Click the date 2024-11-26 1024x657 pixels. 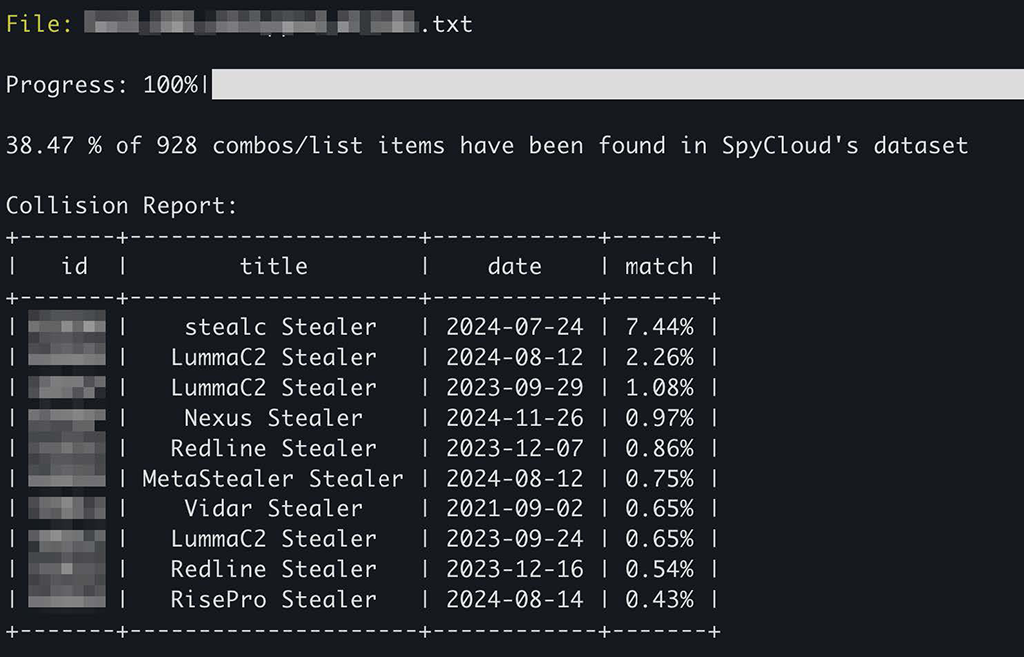pyautogui.click(x=514, y=418)
